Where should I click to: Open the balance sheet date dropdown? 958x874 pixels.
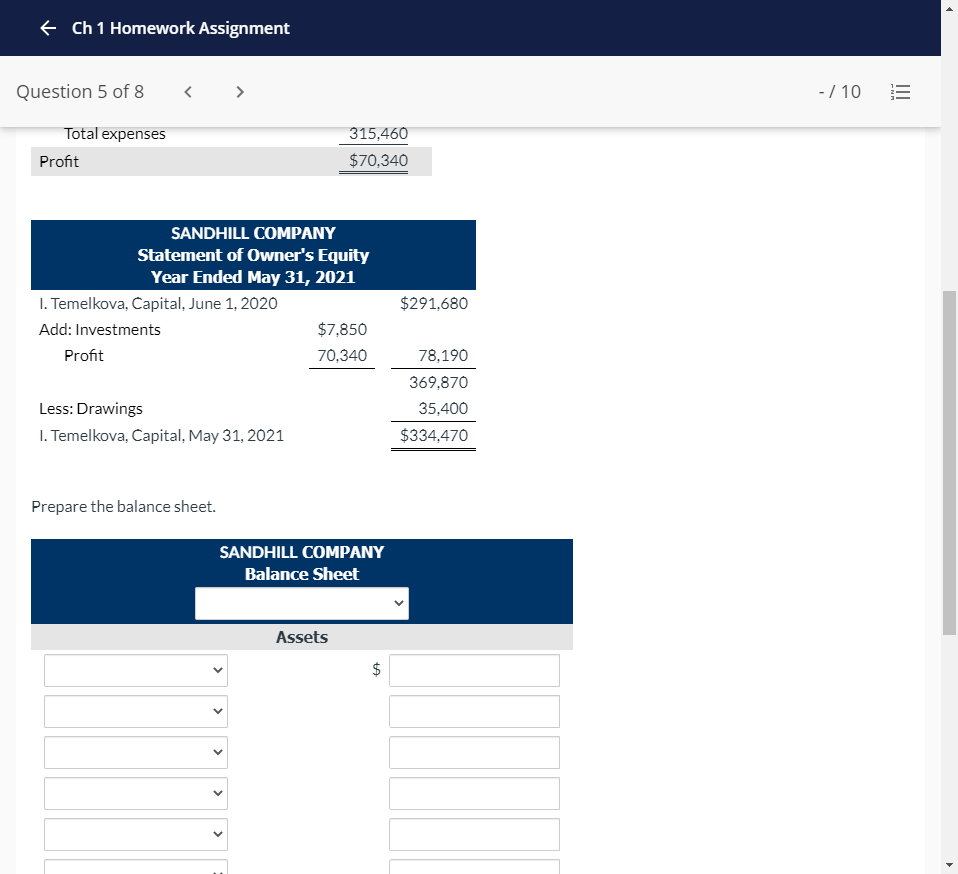click(302, 603)
